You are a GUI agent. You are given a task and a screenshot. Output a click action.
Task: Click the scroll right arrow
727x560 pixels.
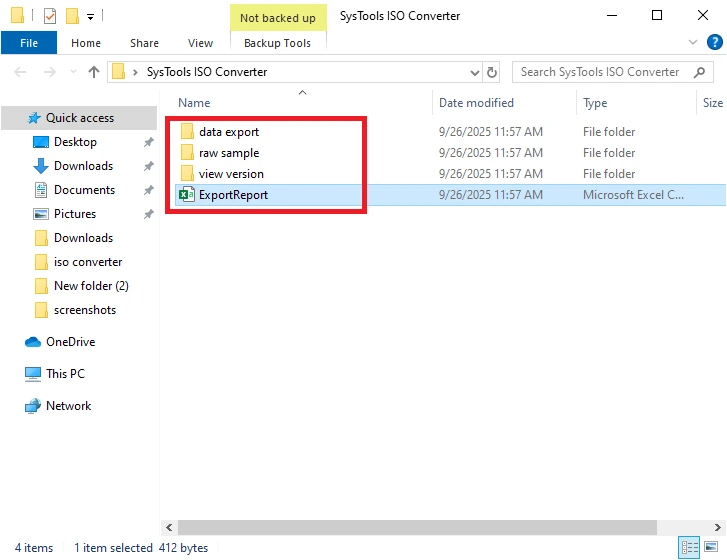click(x=718, y=527)
